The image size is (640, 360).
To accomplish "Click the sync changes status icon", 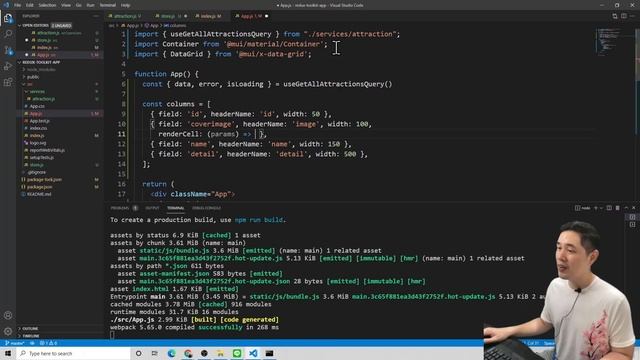I will 32,343.
